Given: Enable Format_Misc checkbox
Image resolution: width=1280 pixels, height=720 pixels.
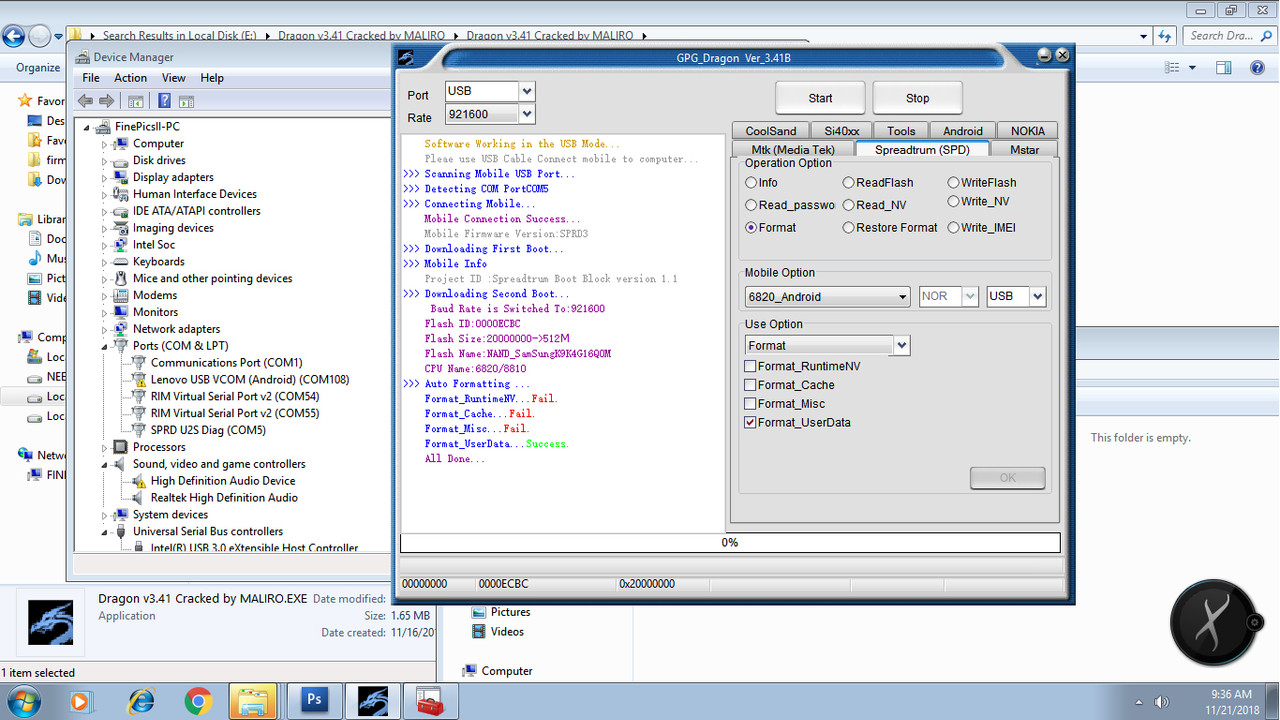Looking at the screenshot, I should click(750, 404).
